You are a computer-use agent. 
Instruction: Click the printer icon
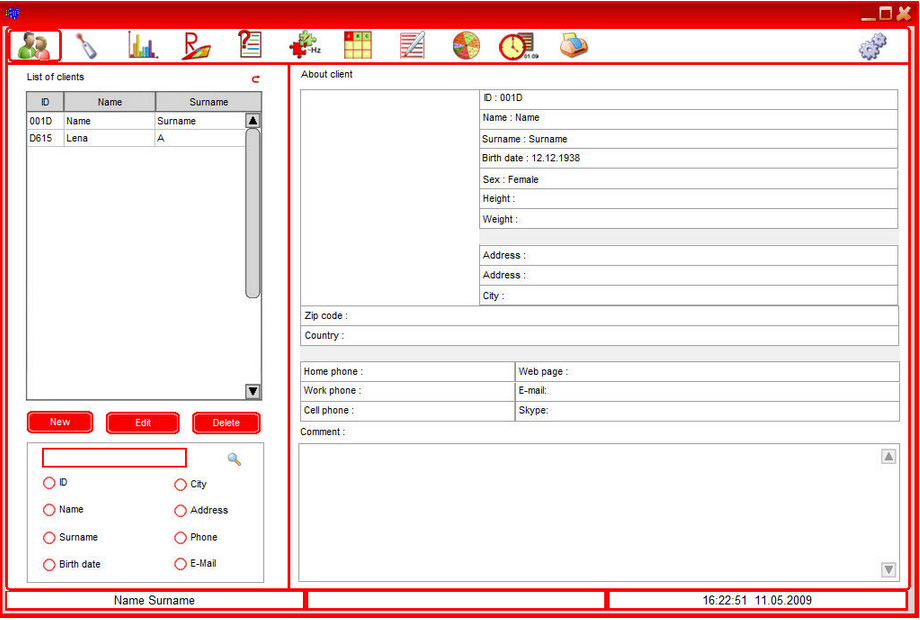tap(573, 46)
